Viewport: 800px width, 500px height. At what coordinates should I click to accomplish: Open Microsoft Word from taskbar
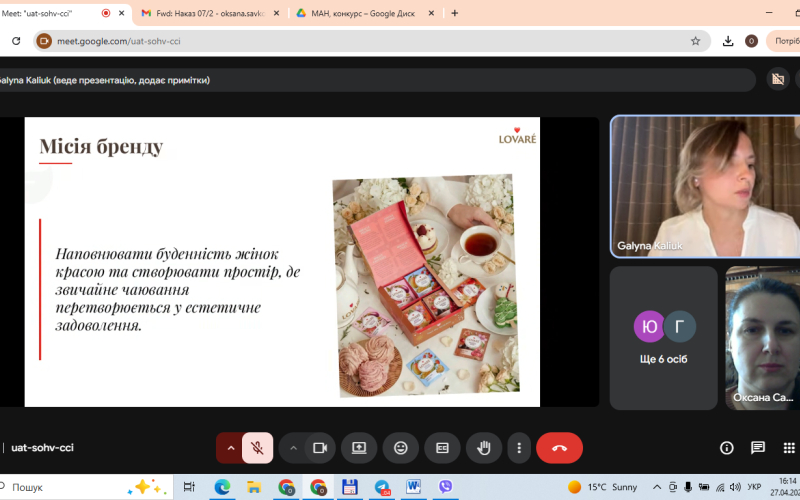[x=413, y=487]
